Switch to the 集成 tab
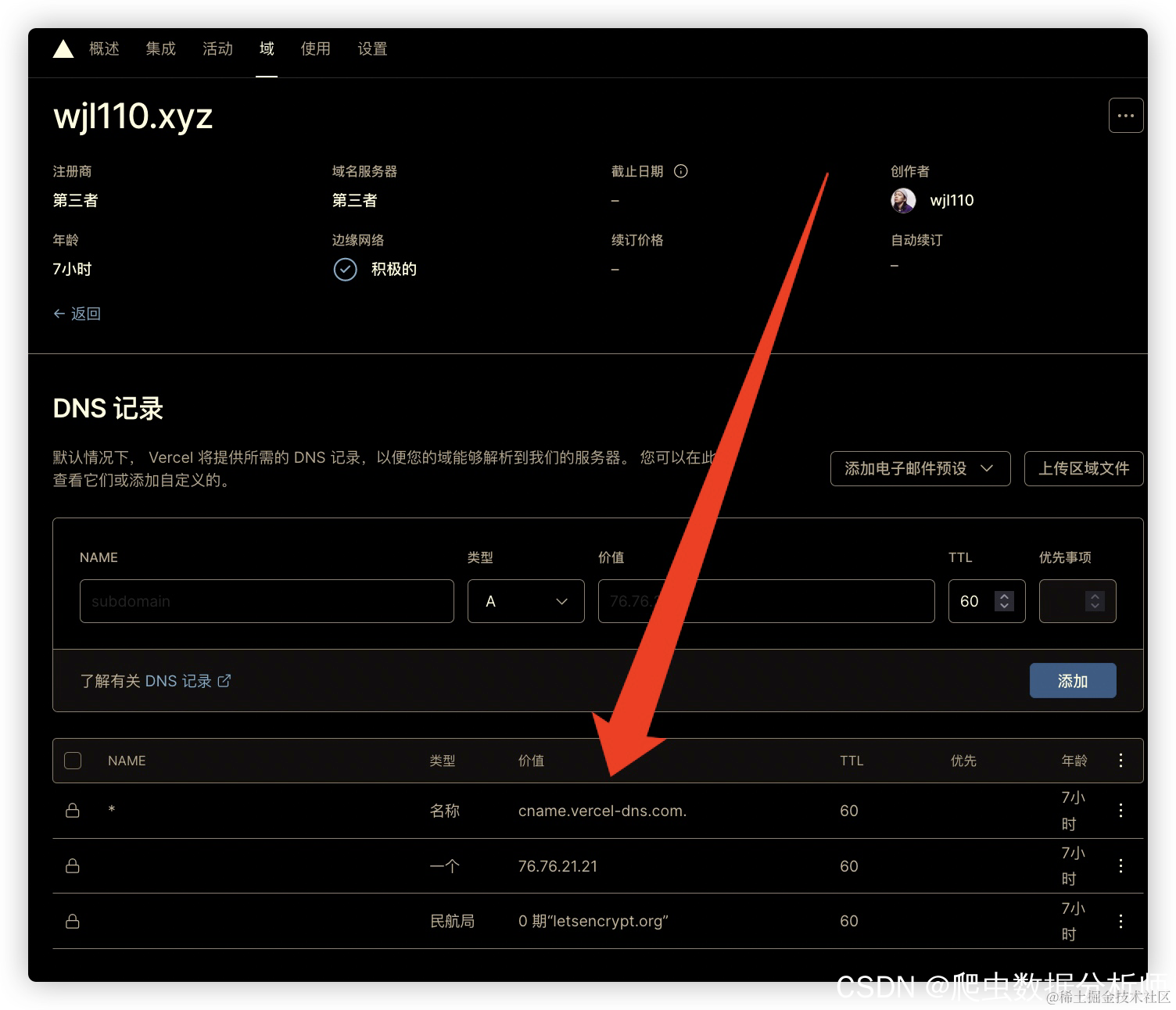This screenshot has width=1176, height=1010. tap(160, 48)
